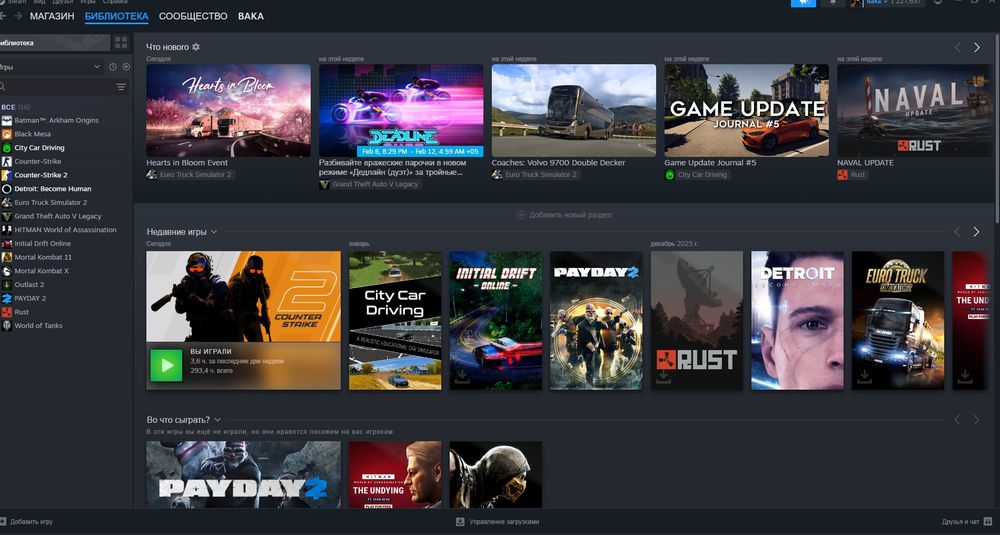Open the ВАКА profile tab
1000x535 pixels.
pos(251,16)
